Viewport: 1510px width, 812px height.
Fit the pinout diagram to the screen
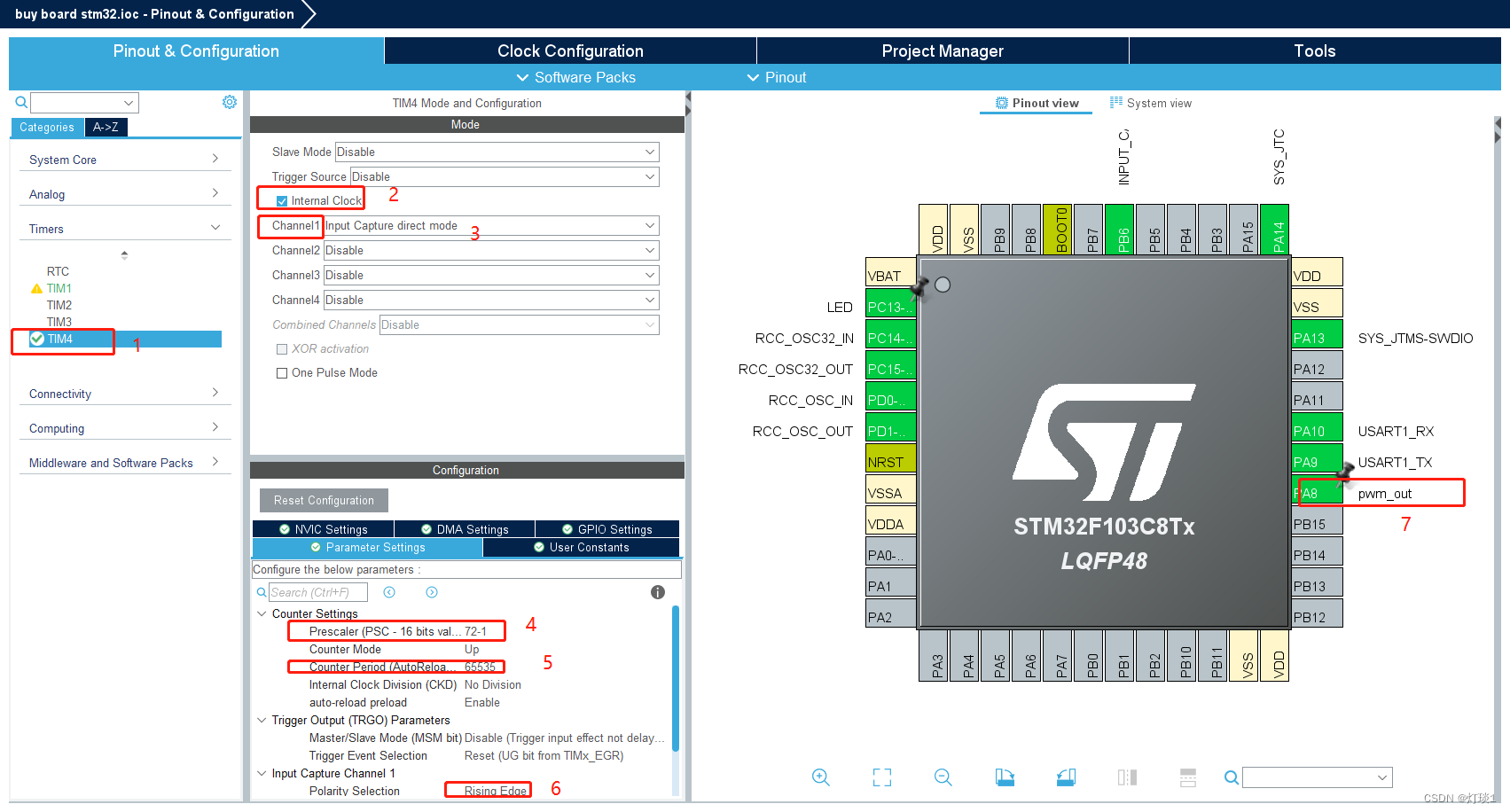pos(881,777)
